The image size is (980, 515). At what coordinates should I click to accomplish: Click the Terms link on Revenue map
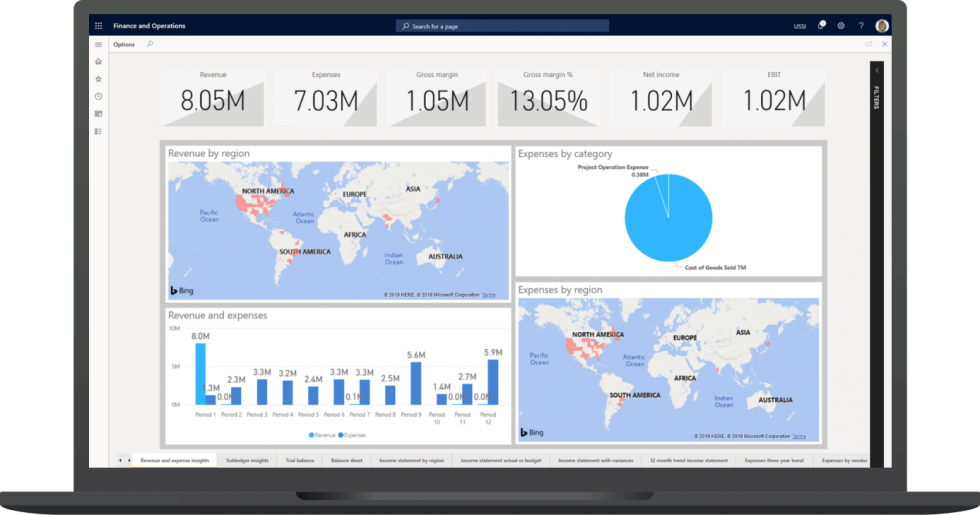tap(488, 295)
